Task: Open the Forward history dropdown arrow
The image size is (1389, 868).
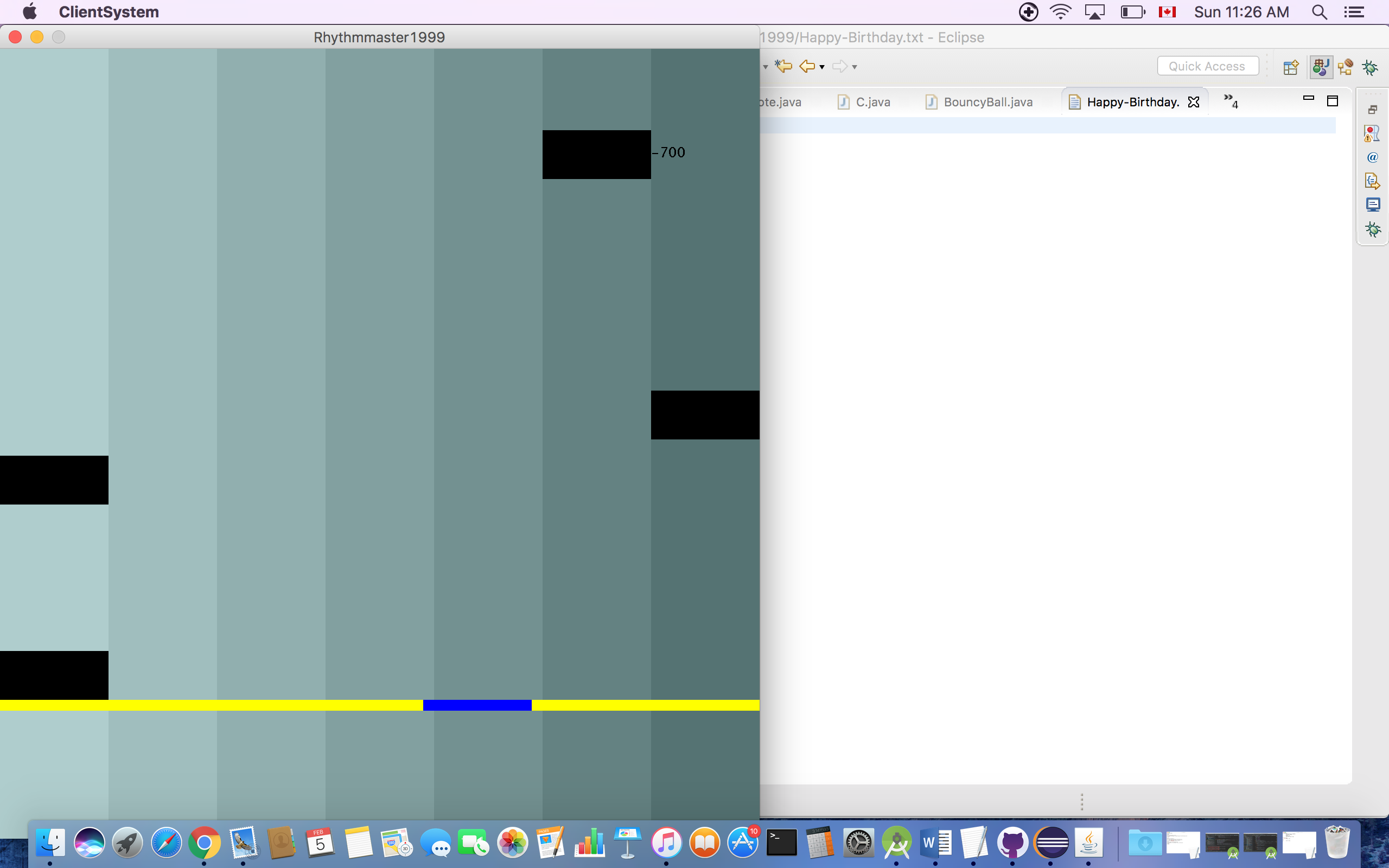Action: click(855, 67)
